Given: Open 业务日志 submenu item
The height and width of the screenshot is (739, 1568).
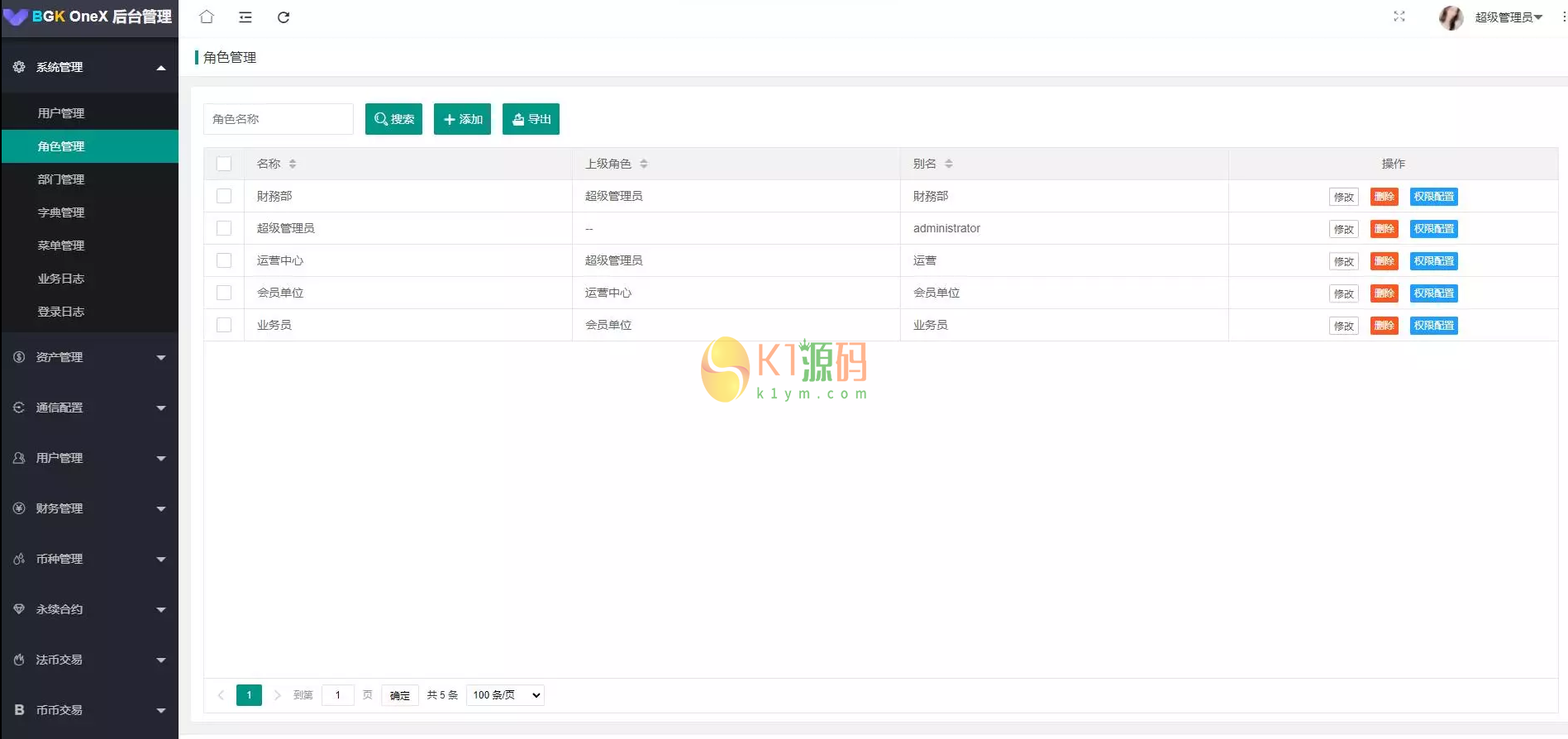Looking at the screenshot, I should [89, 279].
